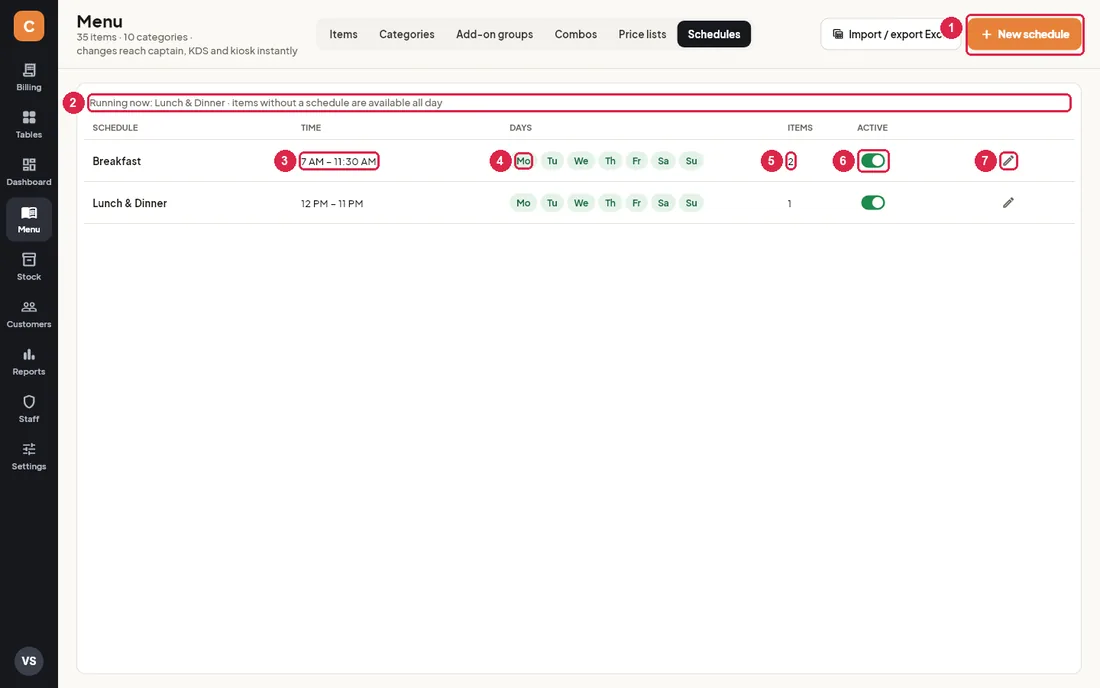
Task: Toggle the Breakfast schedule active switch
Action: [x=873, y=161]
